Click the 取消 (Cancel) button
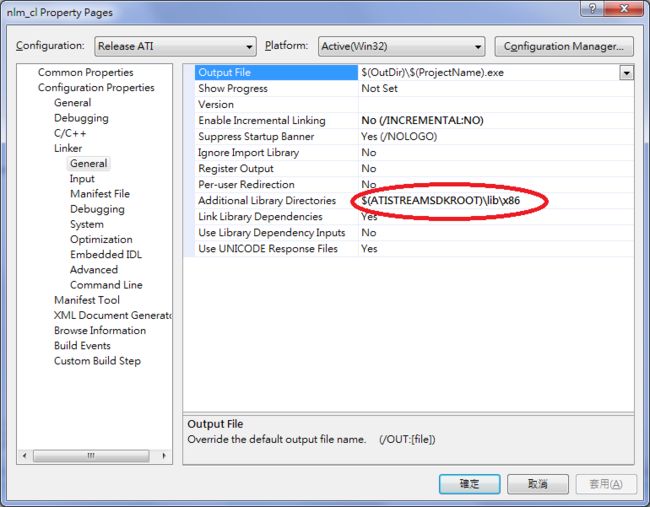650x507 pixels. 538,484
